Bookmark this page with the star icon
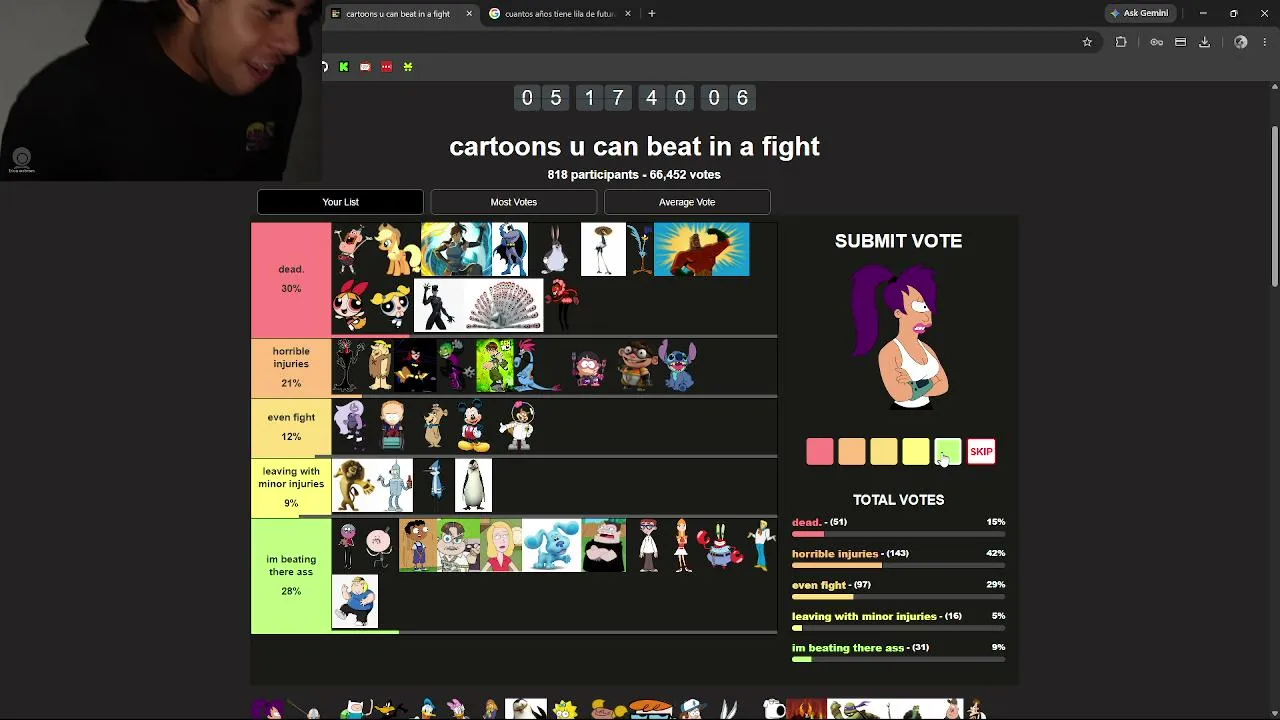Viewport: 1280px width, 720px height. [x=1087, y=42]
